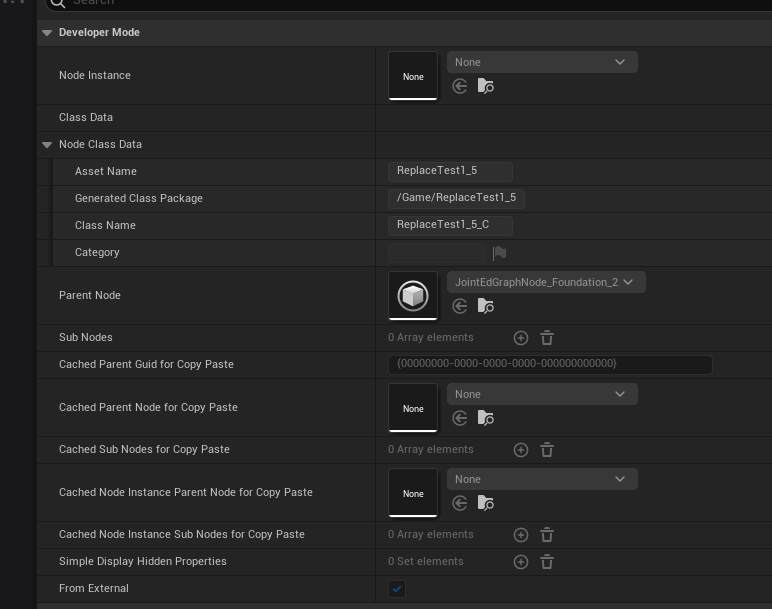Click the Parent Node asset thumbnail
The image size is (772, 609).
413,296
